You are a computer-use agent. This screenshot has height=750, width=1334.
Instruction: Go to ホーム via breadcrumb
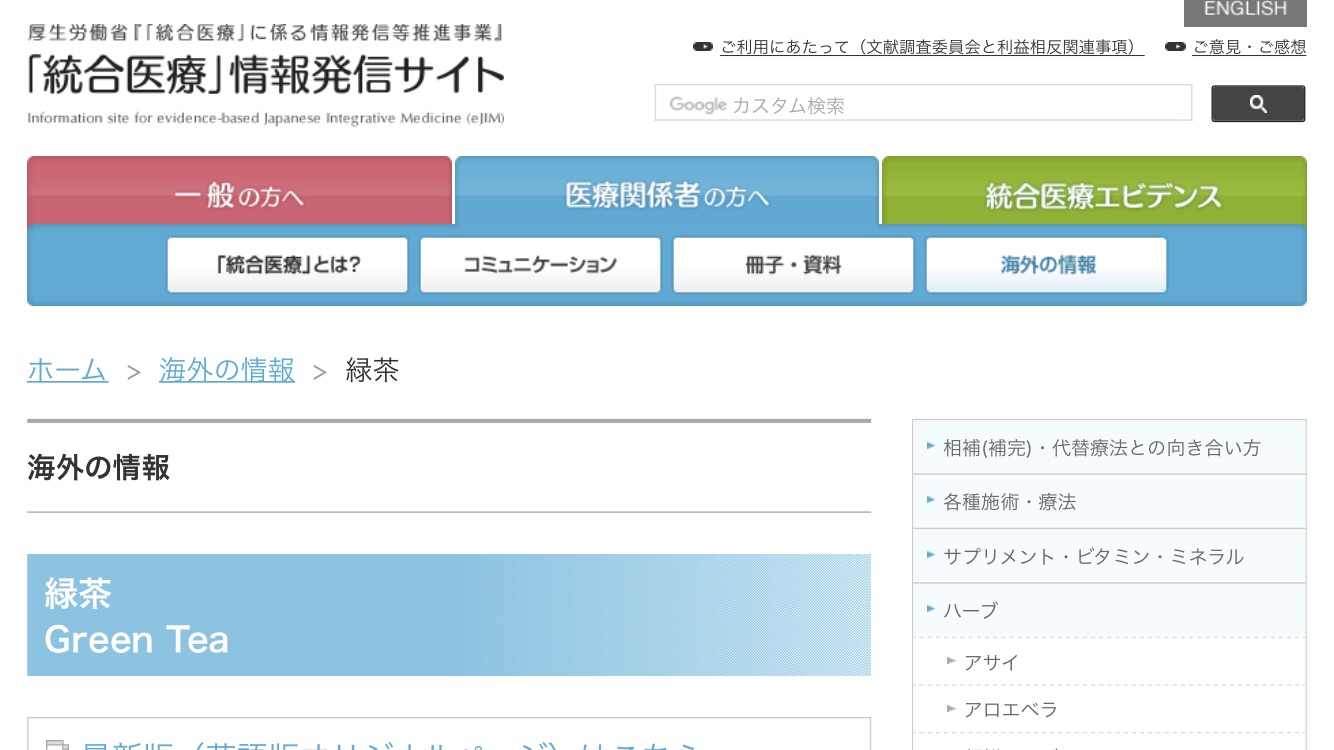[x=67, y=370]
